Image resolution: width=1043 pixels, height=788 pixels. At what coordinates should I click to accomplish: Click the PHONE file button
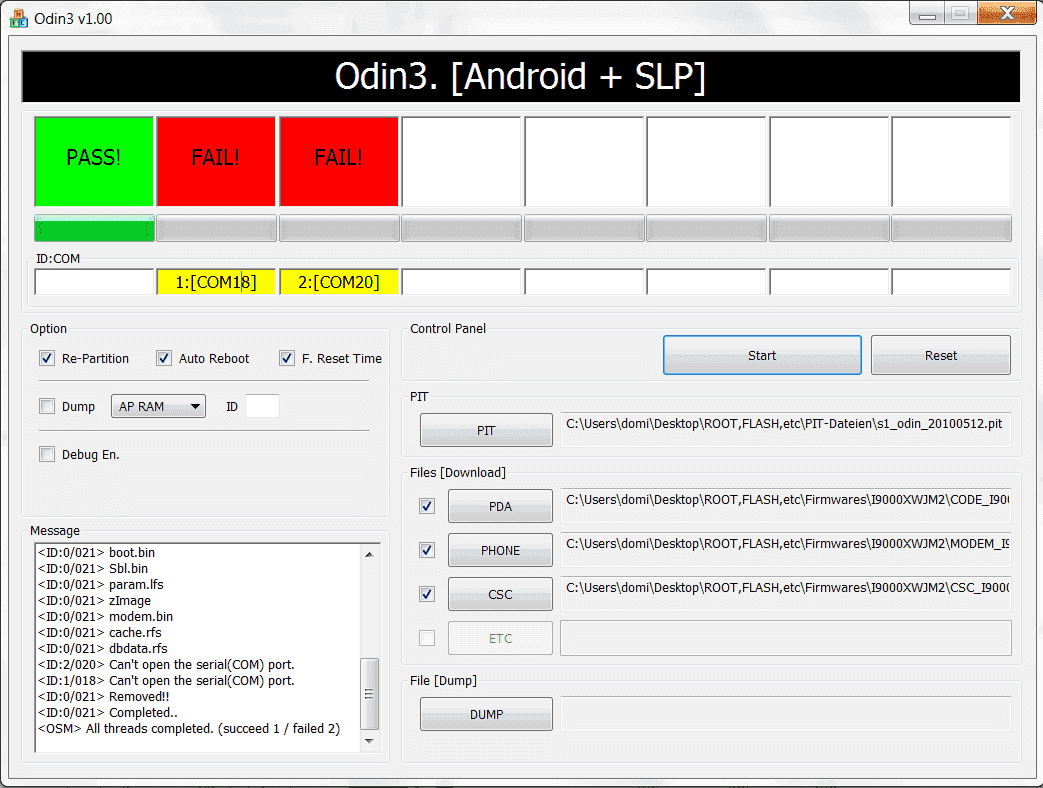pos(500,550)
